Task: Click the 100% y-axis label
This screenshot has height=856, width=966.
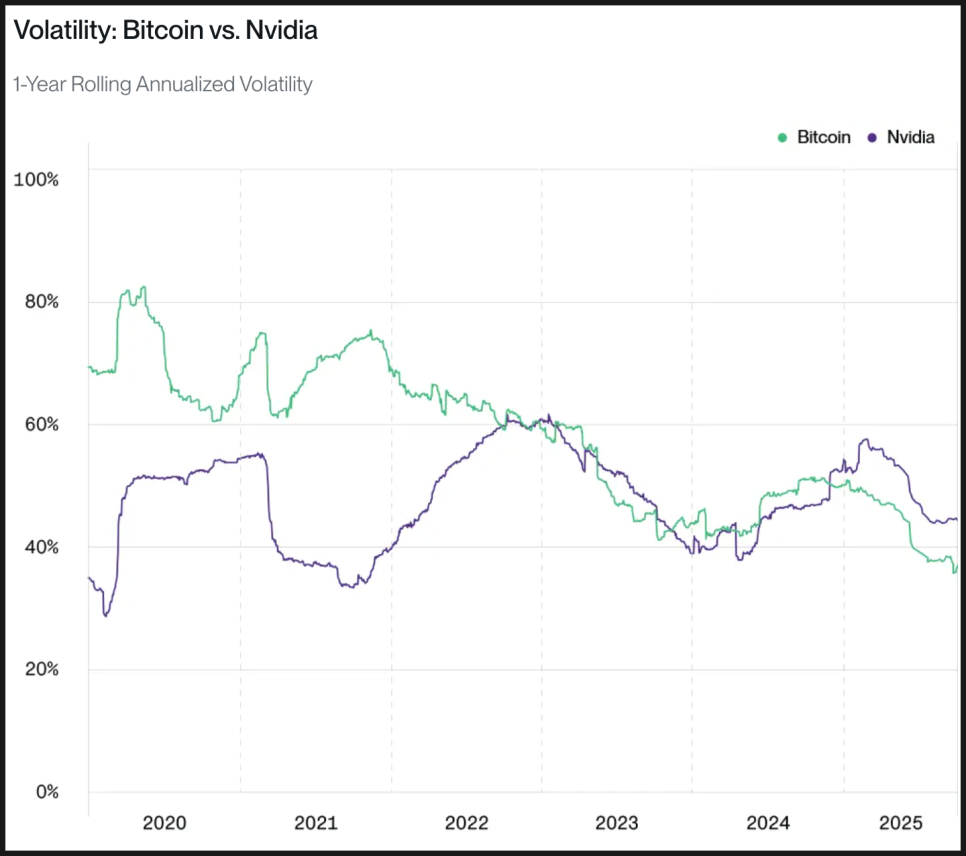Action: click(x=35, y=179)
